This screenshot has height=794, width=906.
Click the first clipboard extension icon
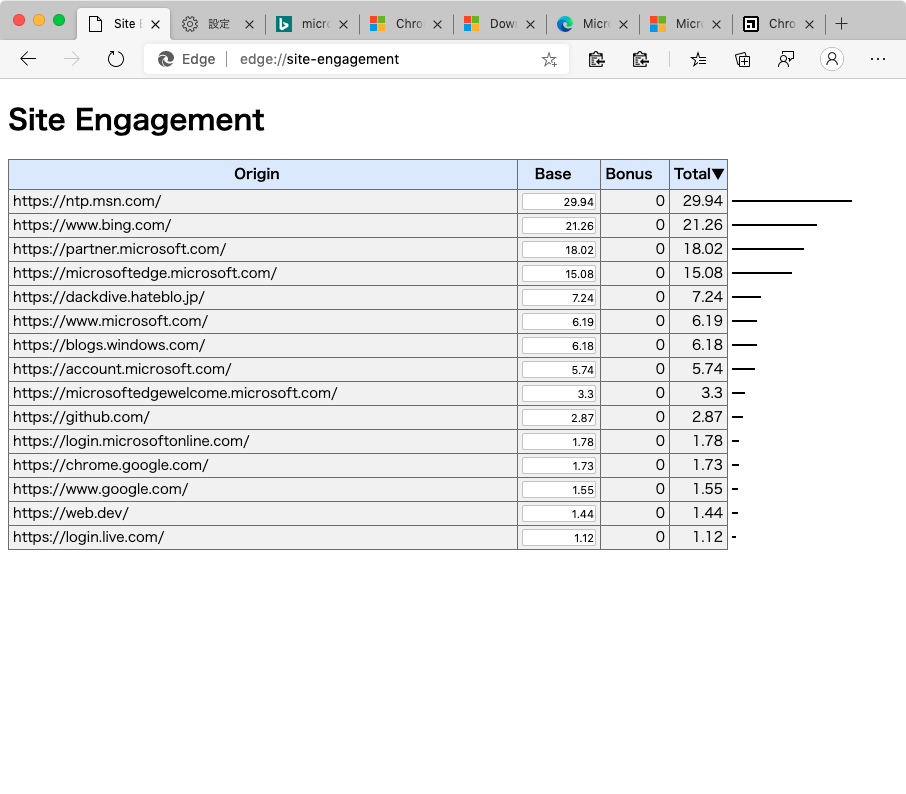(x=596, y=59)
